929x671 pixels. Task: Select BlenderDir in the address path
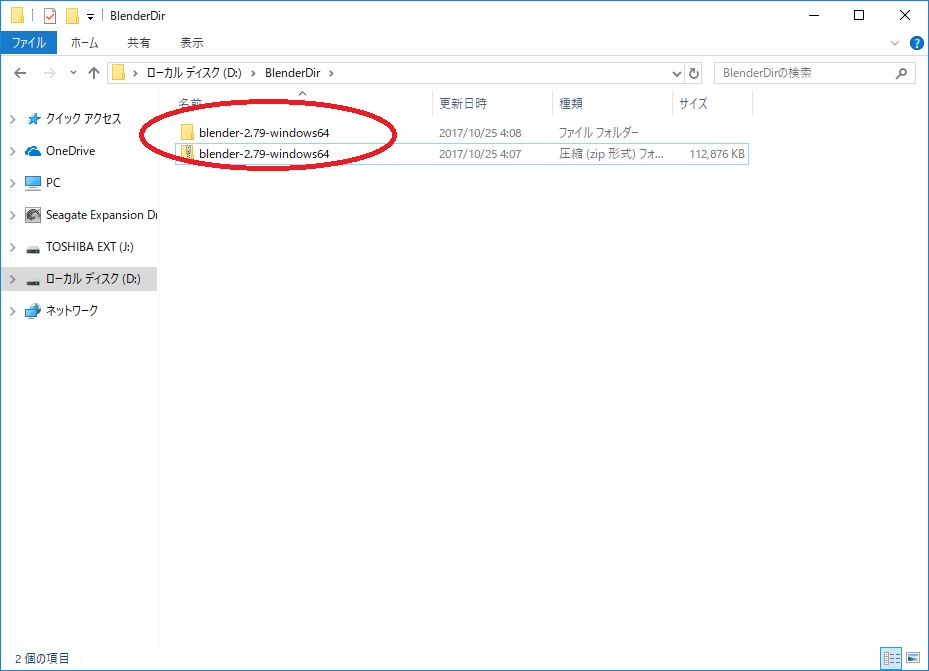[x=292, y=73]
